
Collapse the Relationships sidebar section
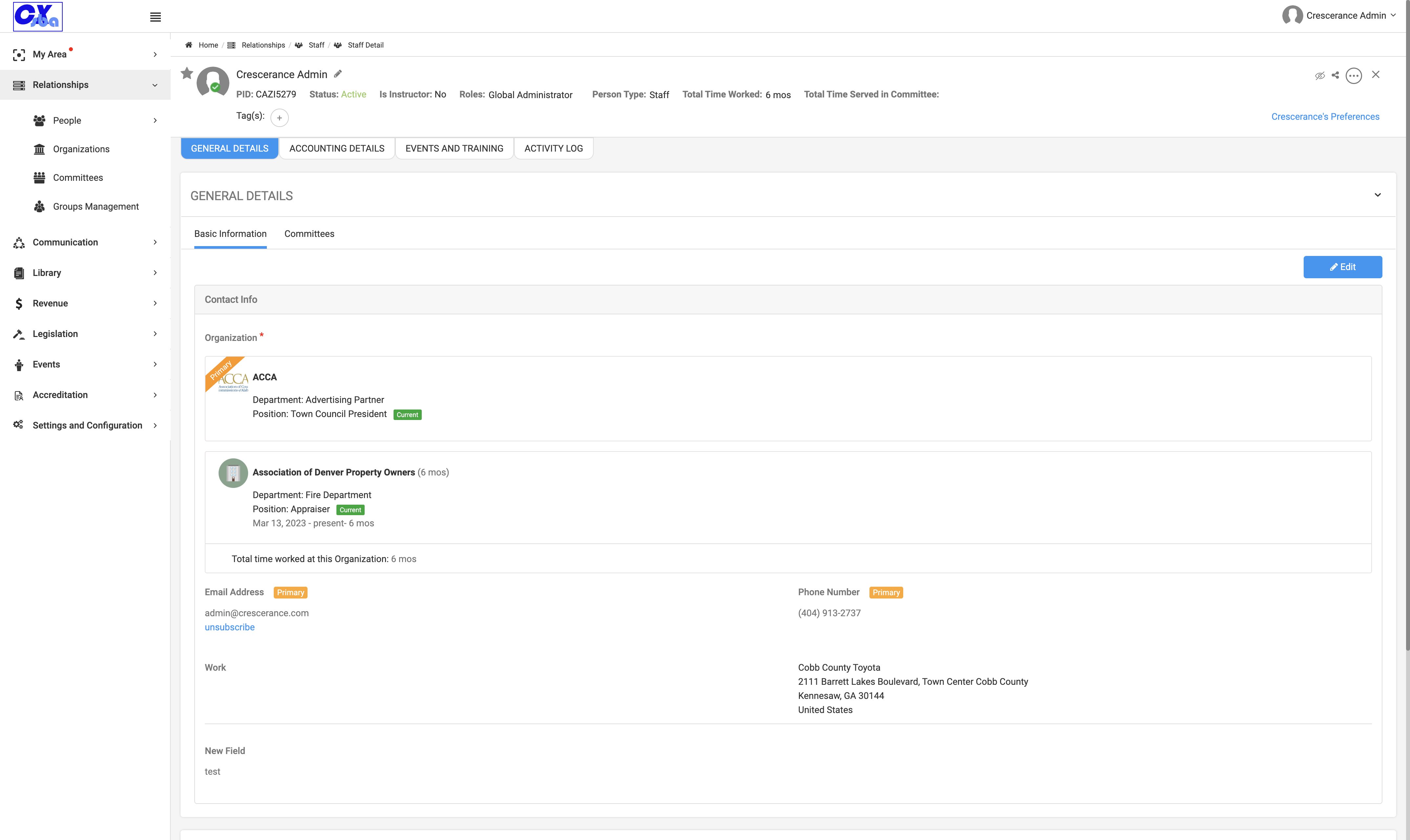tap(85, 85)
